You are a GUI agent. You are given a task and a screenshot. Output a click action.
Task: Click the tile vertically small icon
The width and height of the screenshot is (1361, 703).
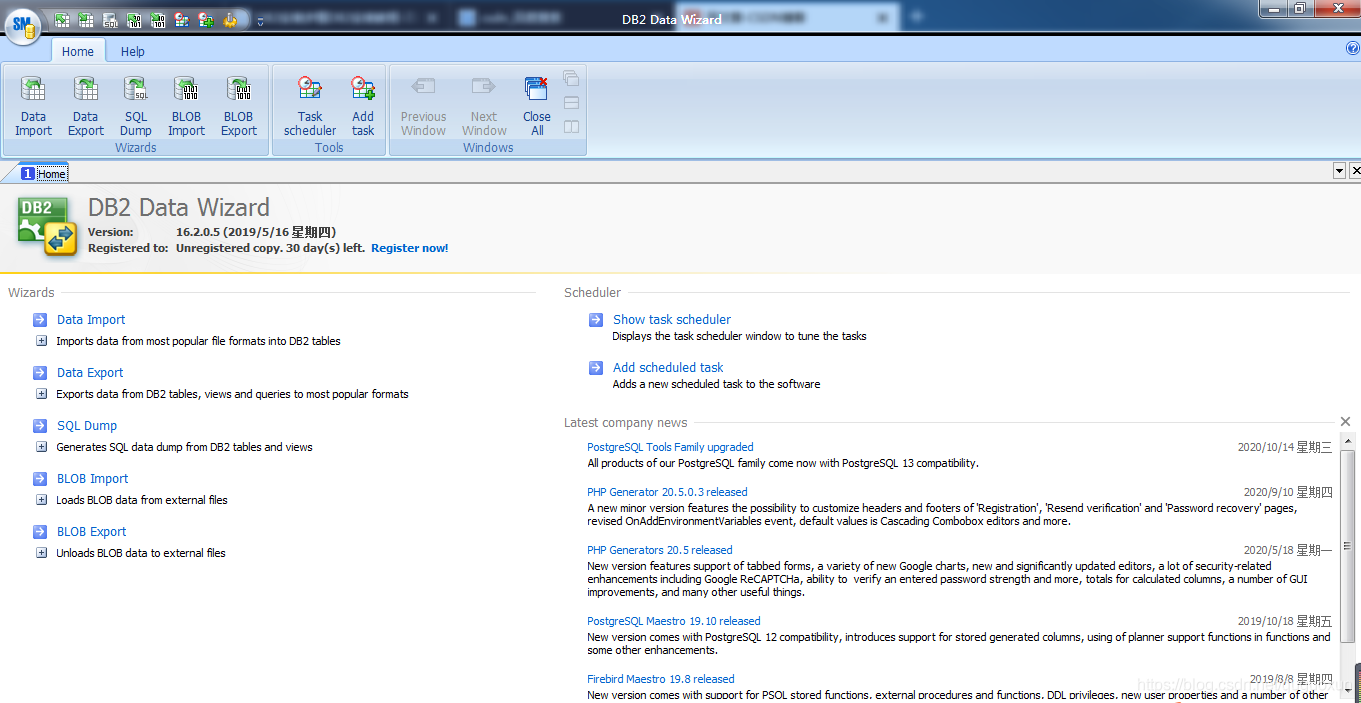[x=571, y=127]
